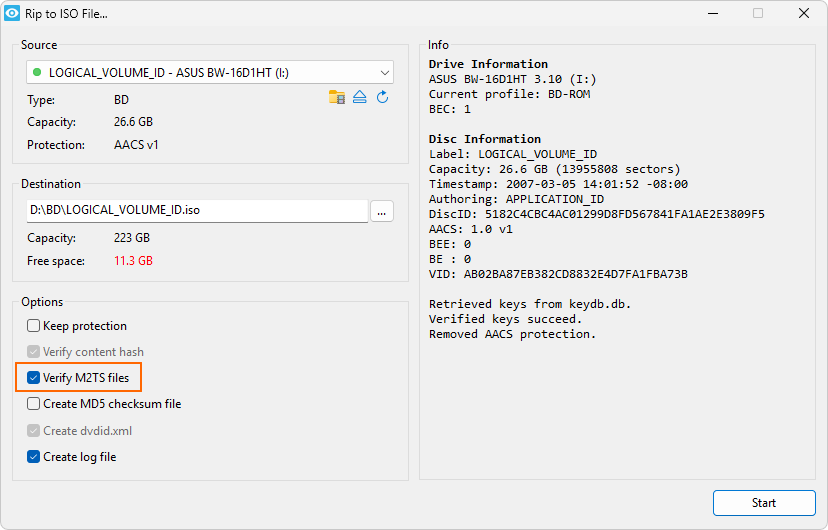Disable the Create log file option
Viewport: 828px width, 530px height.
33,457
